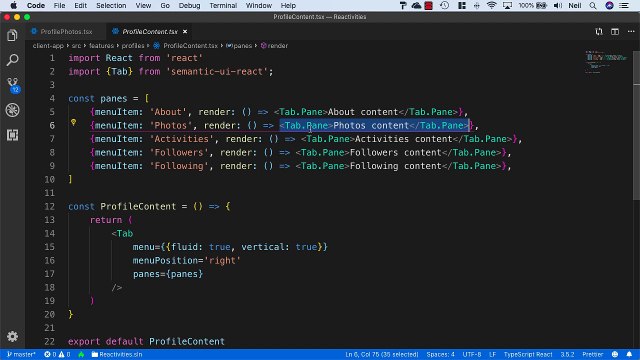Open the editor More Actions ellipsis menu
Screen dimensions: 640x360
pyautogui.click(x=631, y=31)
